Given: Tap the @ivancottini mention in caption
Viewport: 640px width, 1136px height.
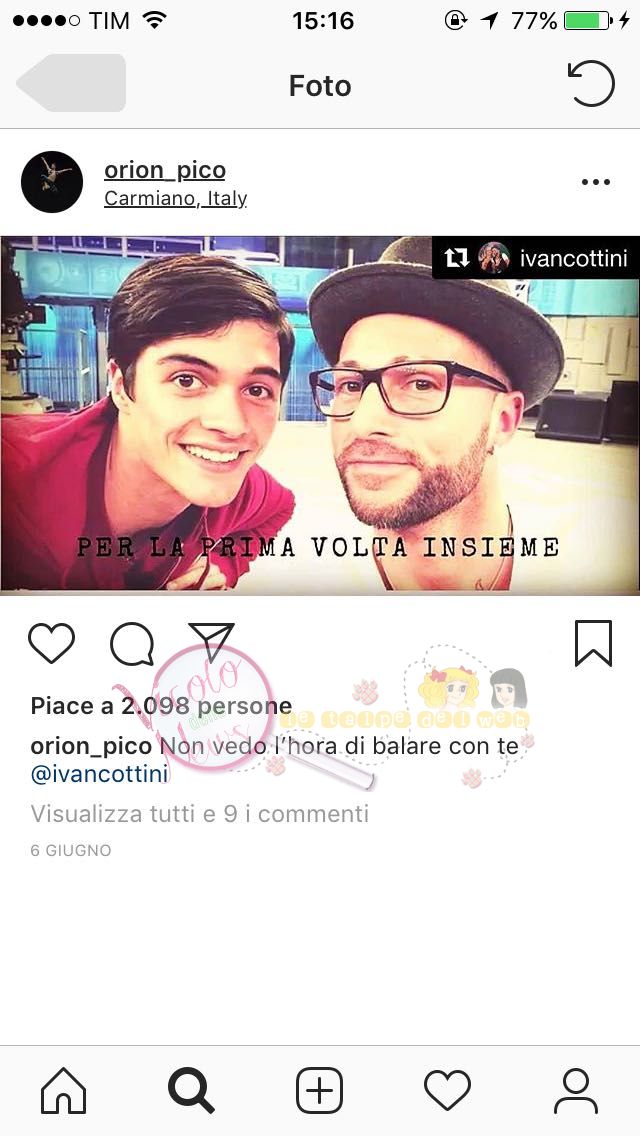Looking at the screenshot, I should pos(99,774).
